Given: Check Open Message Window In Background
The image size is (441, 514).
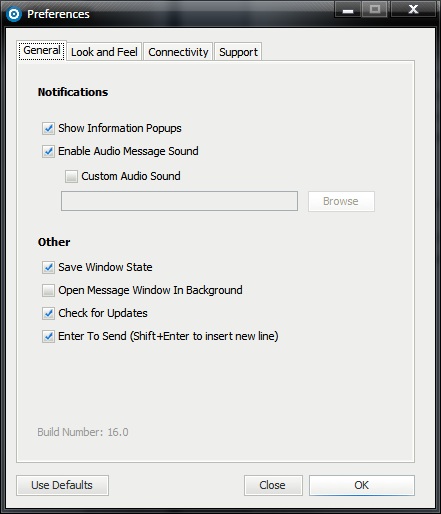Looking at the screenshot, I should (48, 290).
